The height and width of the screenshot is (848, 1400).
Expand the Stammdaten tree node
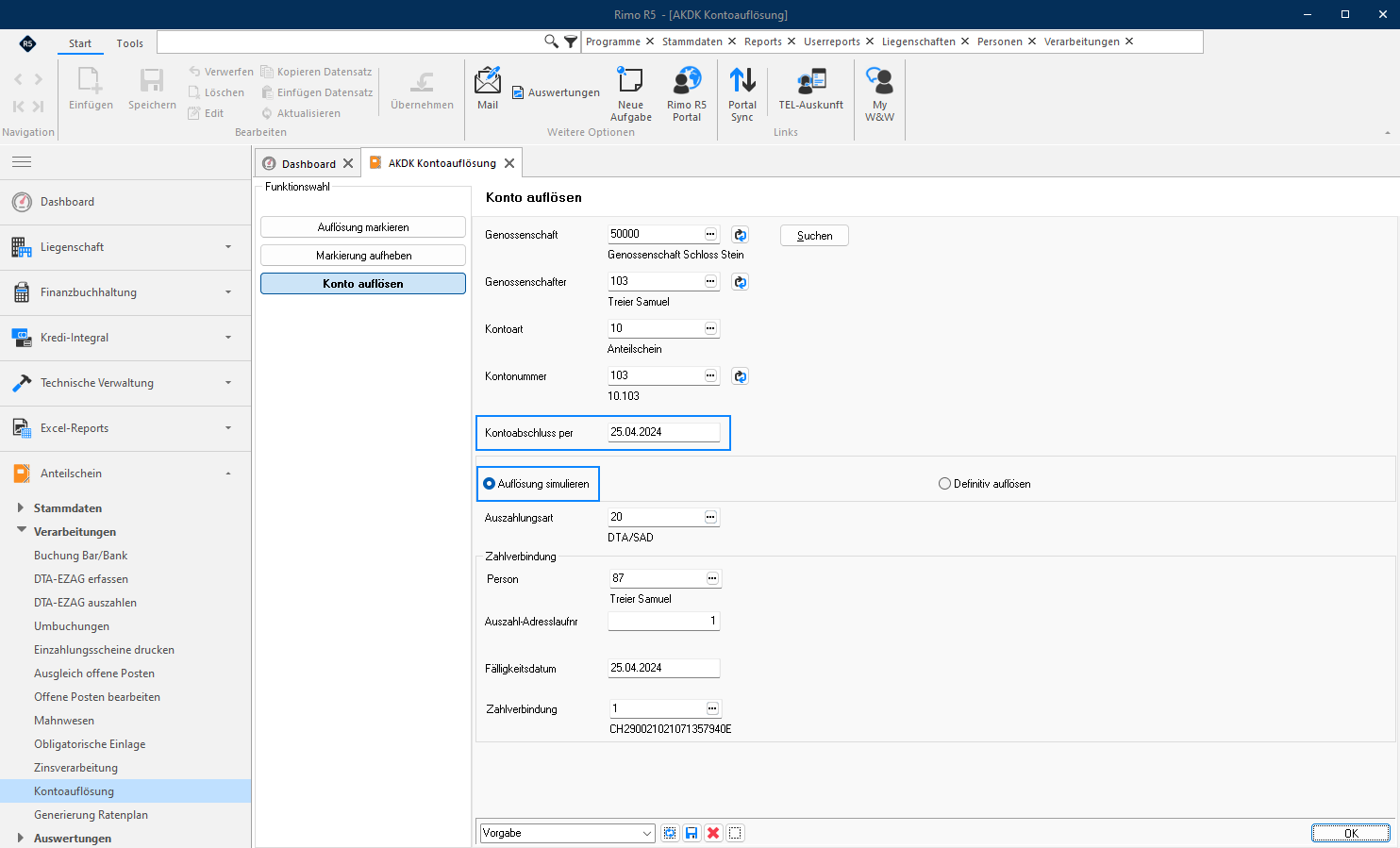21,507
